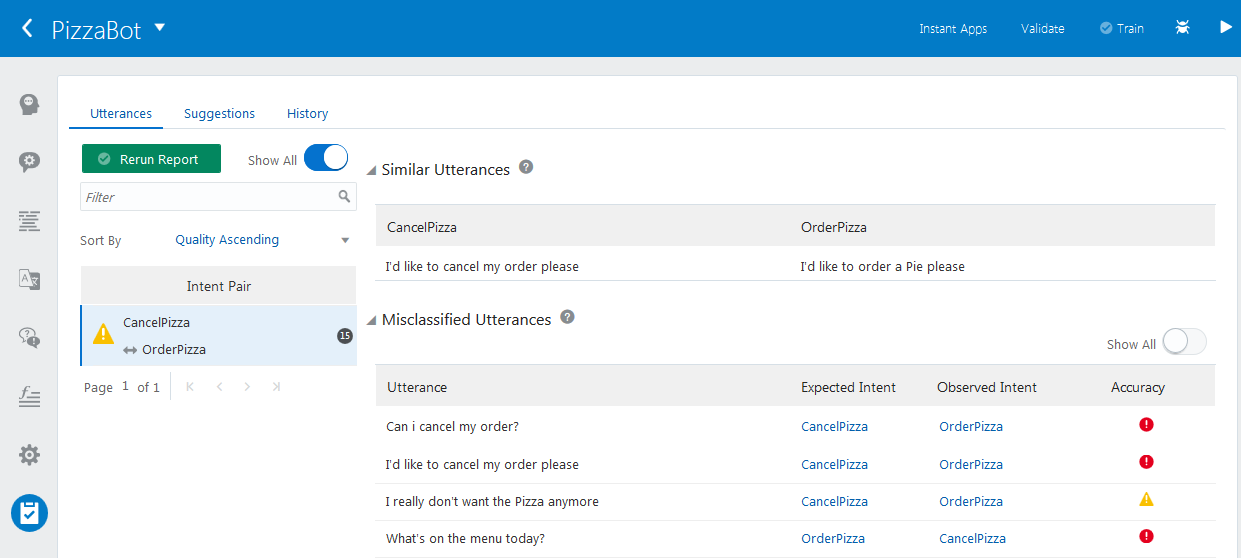Collapse the Misclassified Utterances section
This screenshot has height=558, width=1241.
click(372, 321)
